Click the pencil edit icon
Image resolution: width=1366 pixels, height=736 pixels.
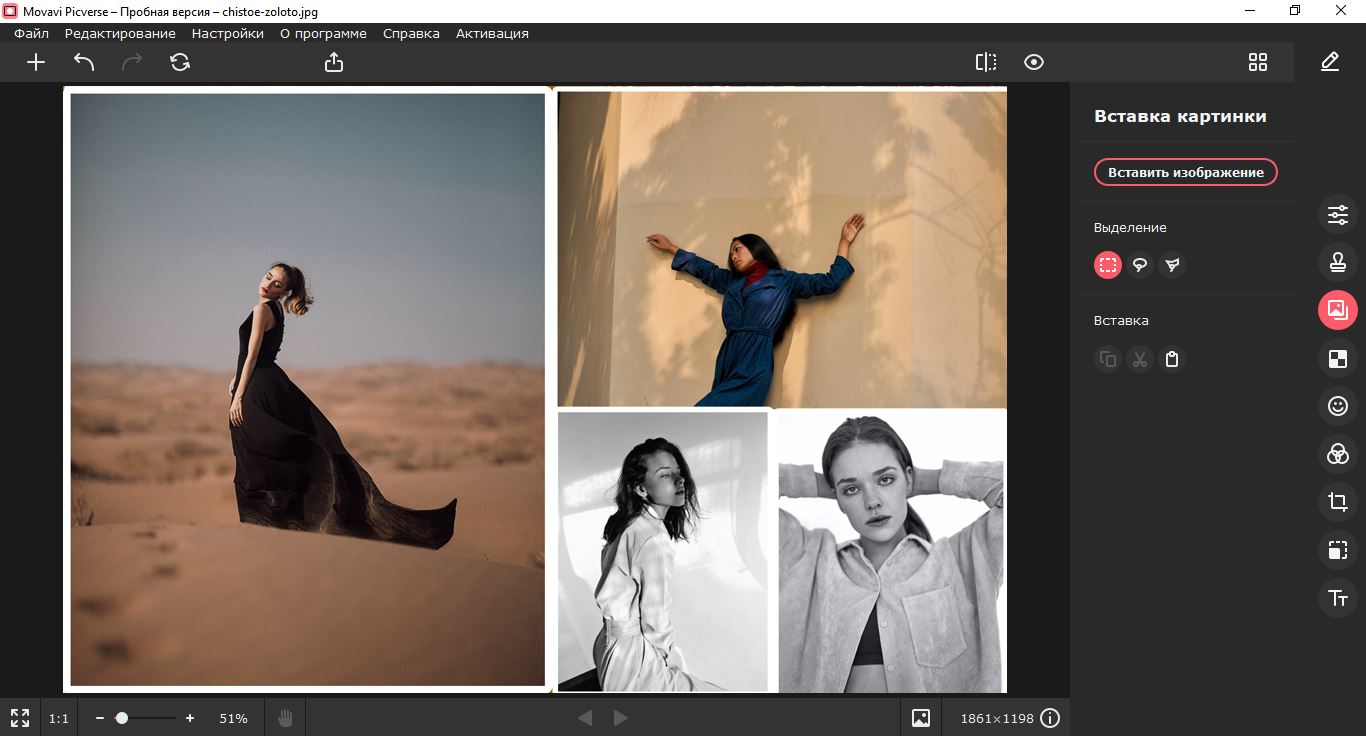(1329, 62)
